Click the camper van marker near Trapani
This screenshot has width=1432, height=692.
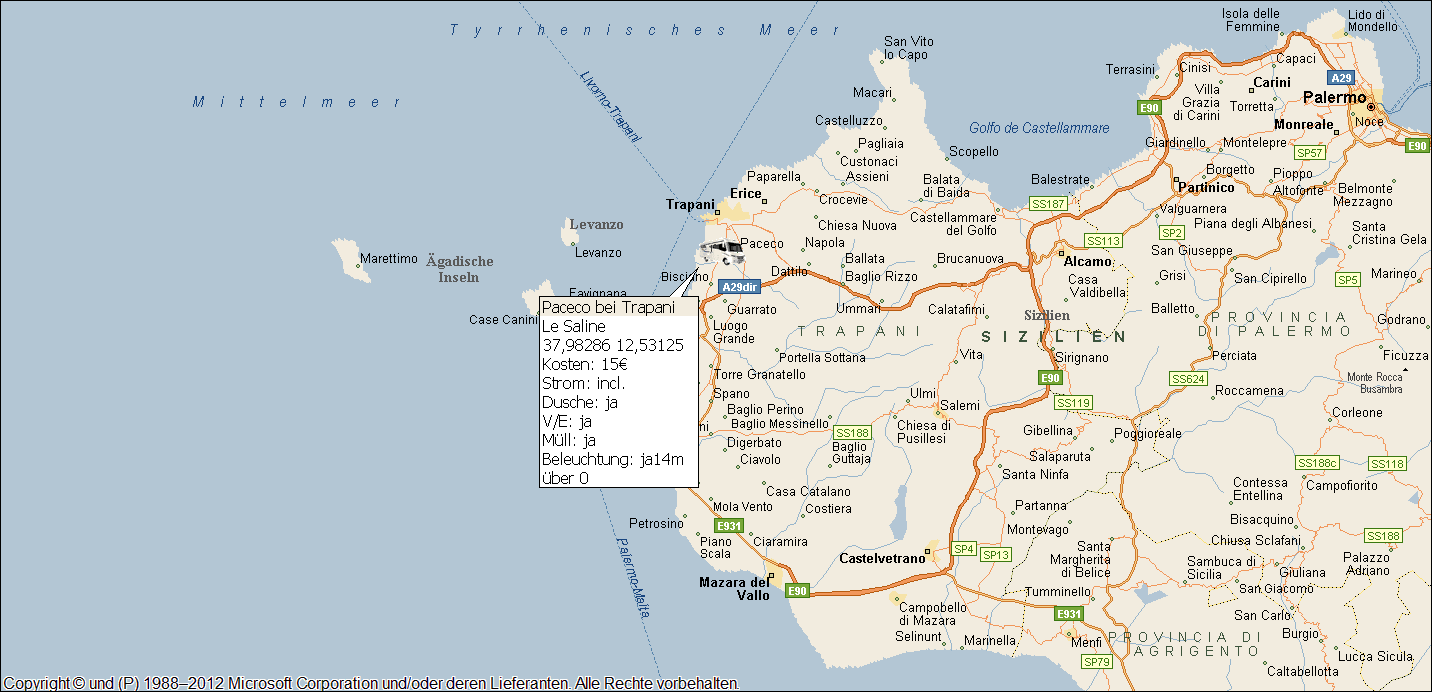click(x=723, y=249)
